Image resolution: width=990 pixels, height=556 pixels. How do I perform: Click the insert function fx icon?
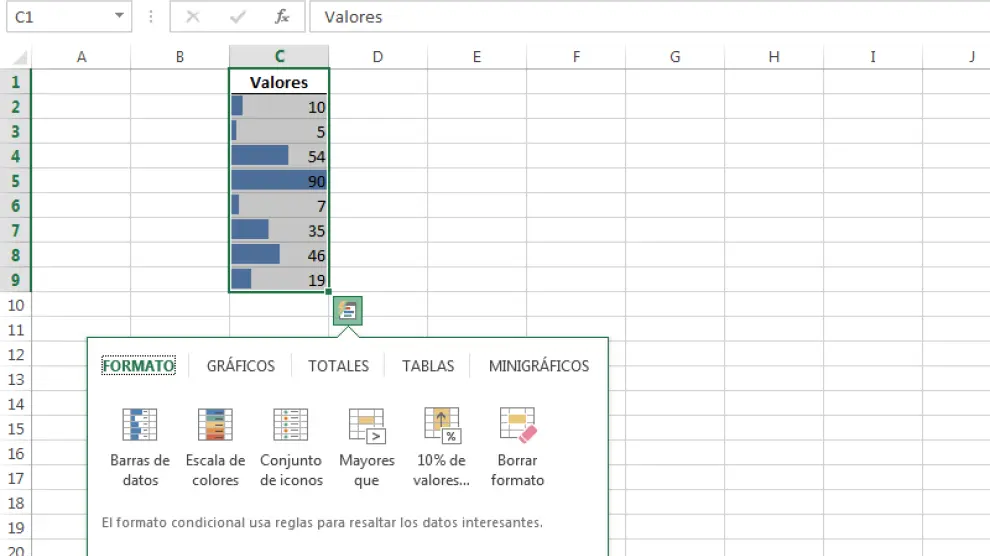coord(282,17)
